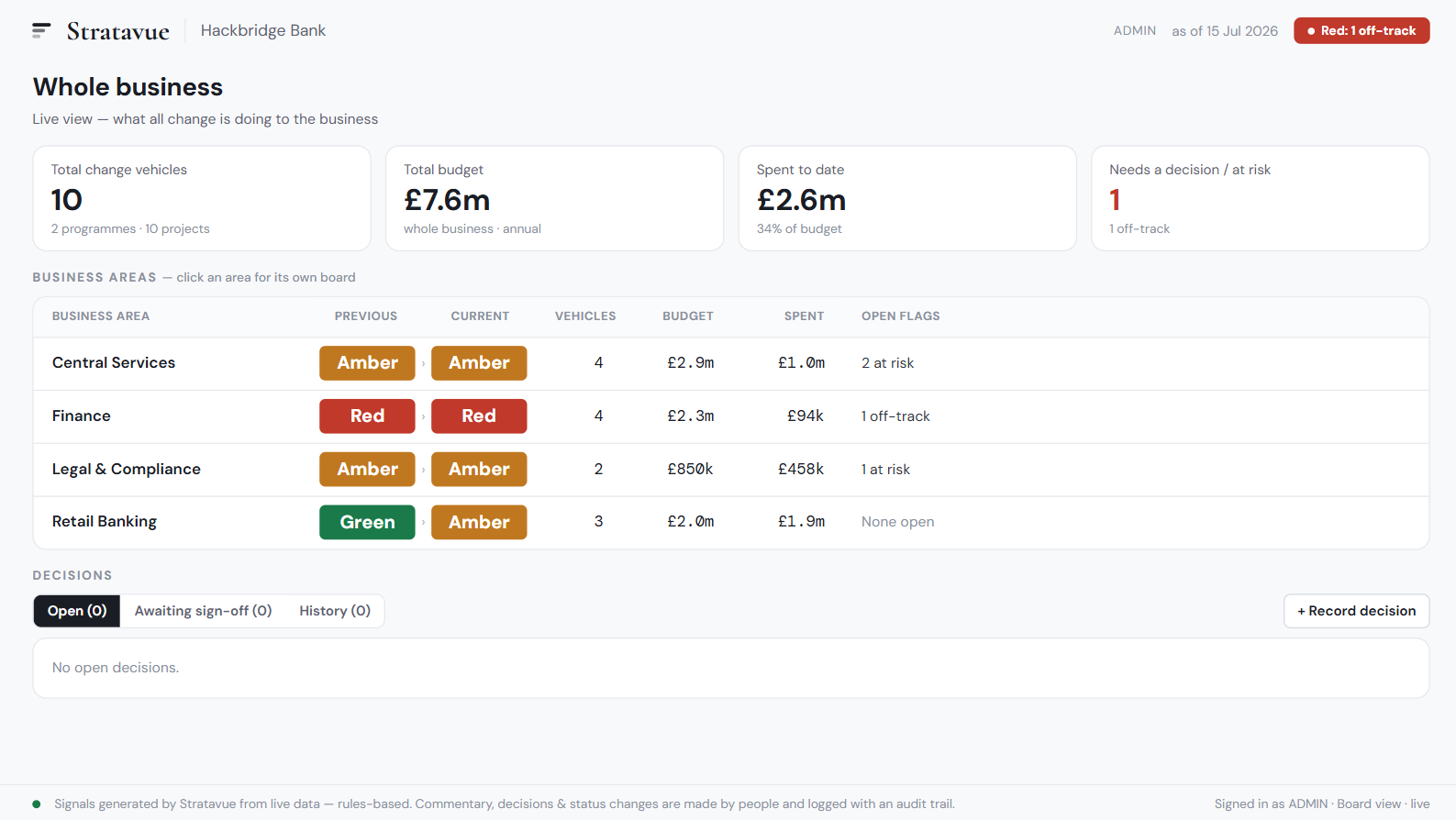This screenshot has width=1456, height=820.
Task: Click the '34% of budget' caption
Action: coord(799,229)
